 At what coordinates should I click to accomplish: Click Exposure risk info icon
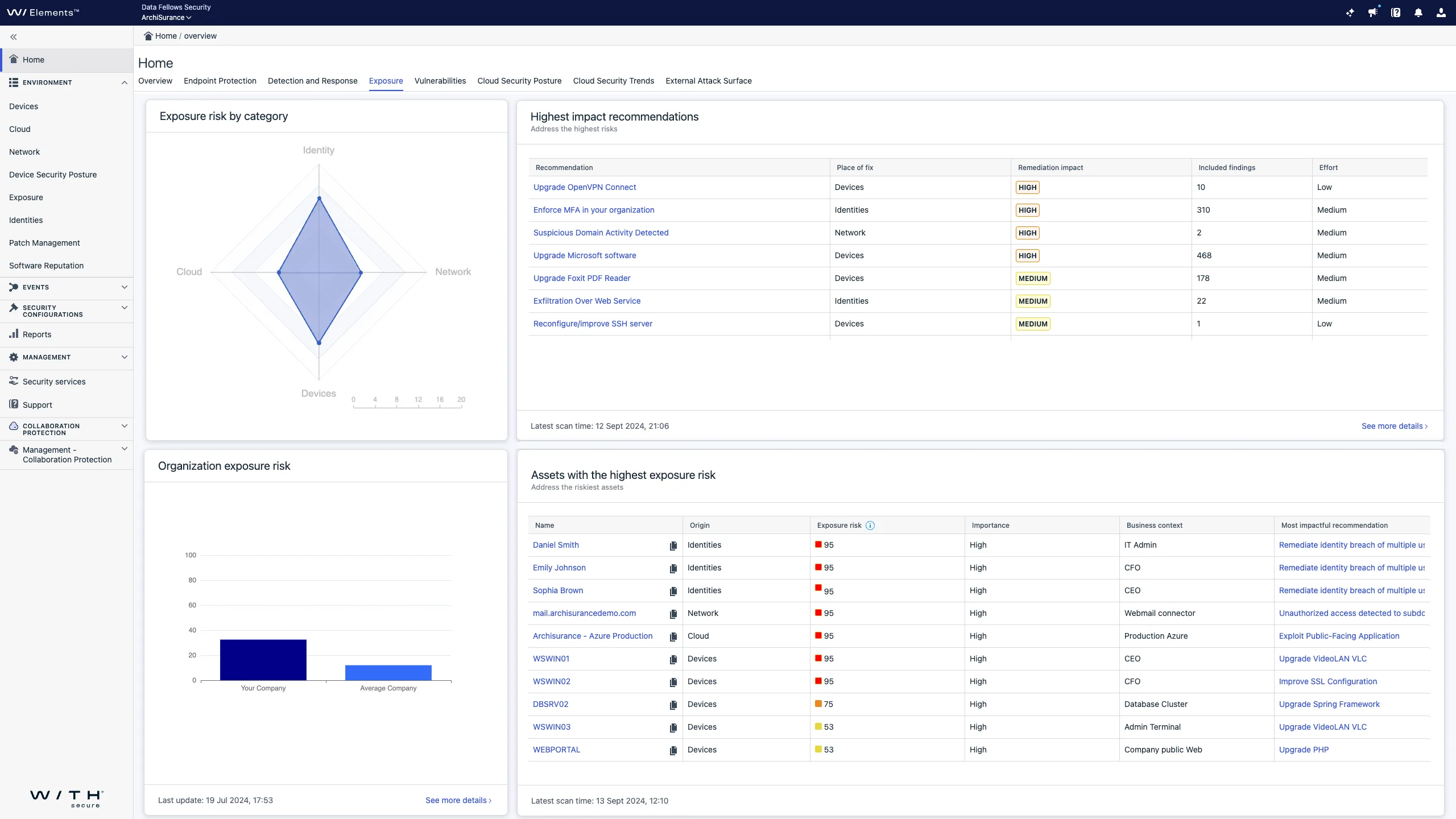870,526
